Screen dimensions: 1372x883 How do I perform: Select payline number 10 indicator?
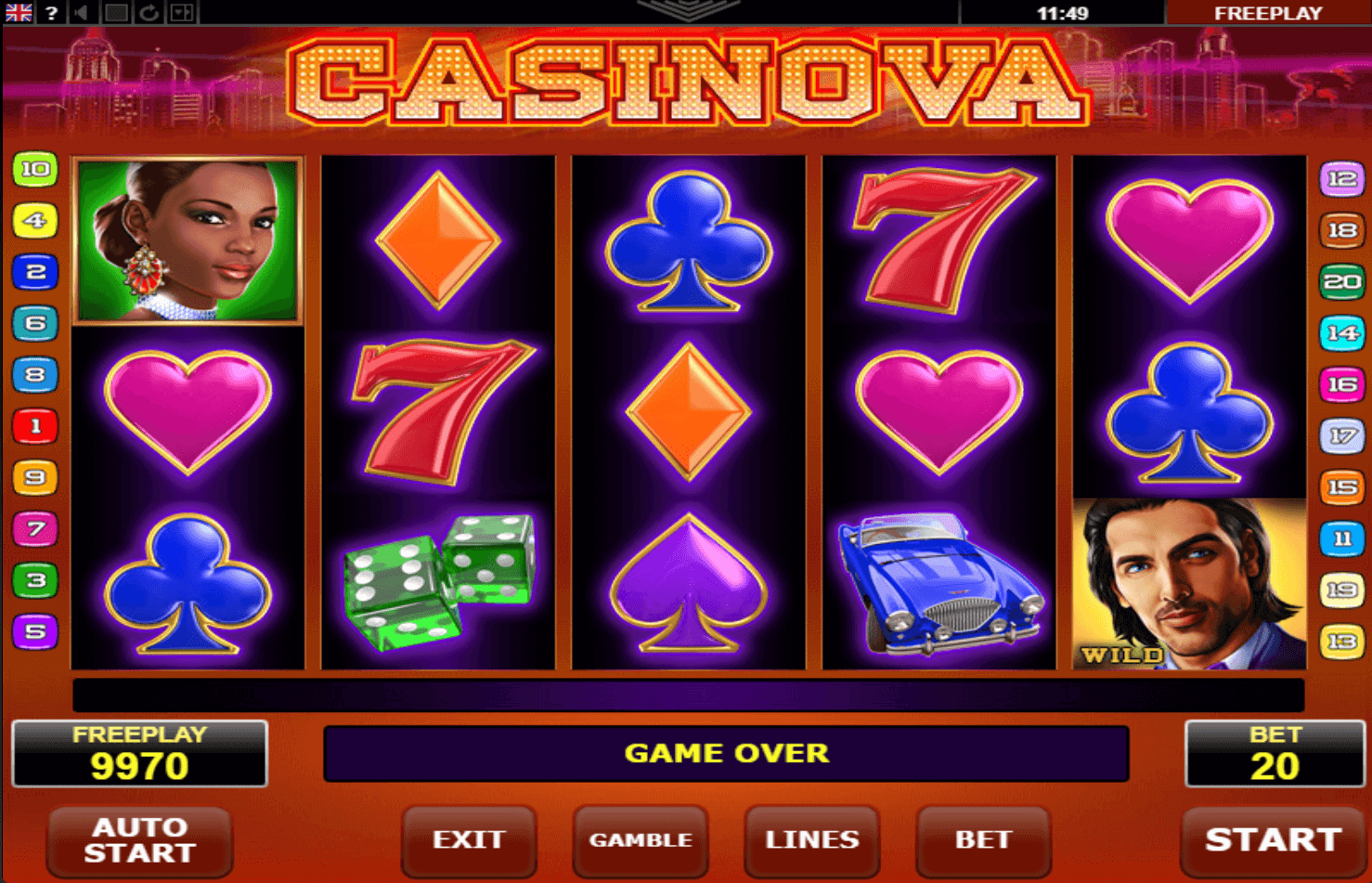[x=35, y=169]
